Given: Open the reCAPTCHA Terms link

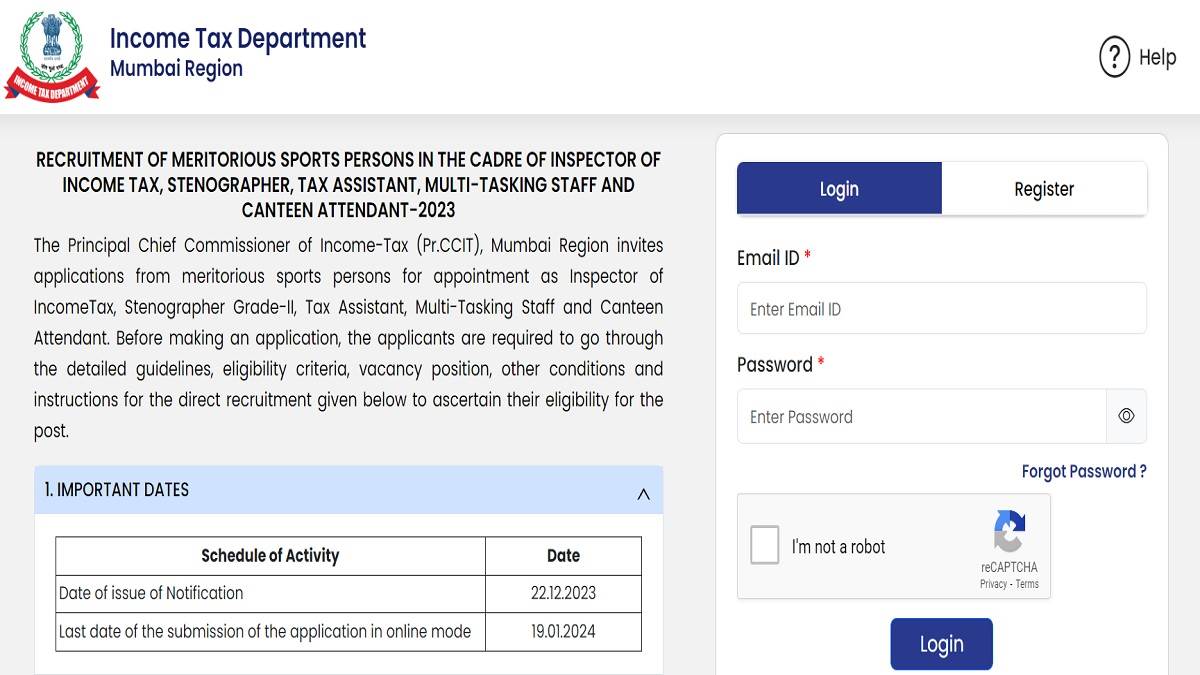Looking at the screenshot, I should click(1027, 584).
